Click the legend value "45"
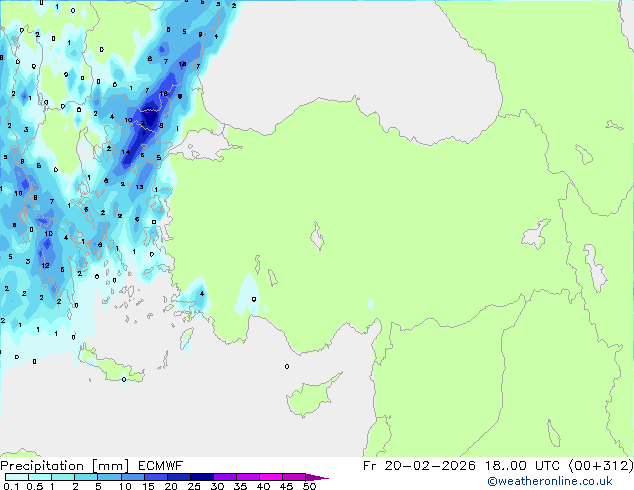634x490 pixels. coord(286,486)
